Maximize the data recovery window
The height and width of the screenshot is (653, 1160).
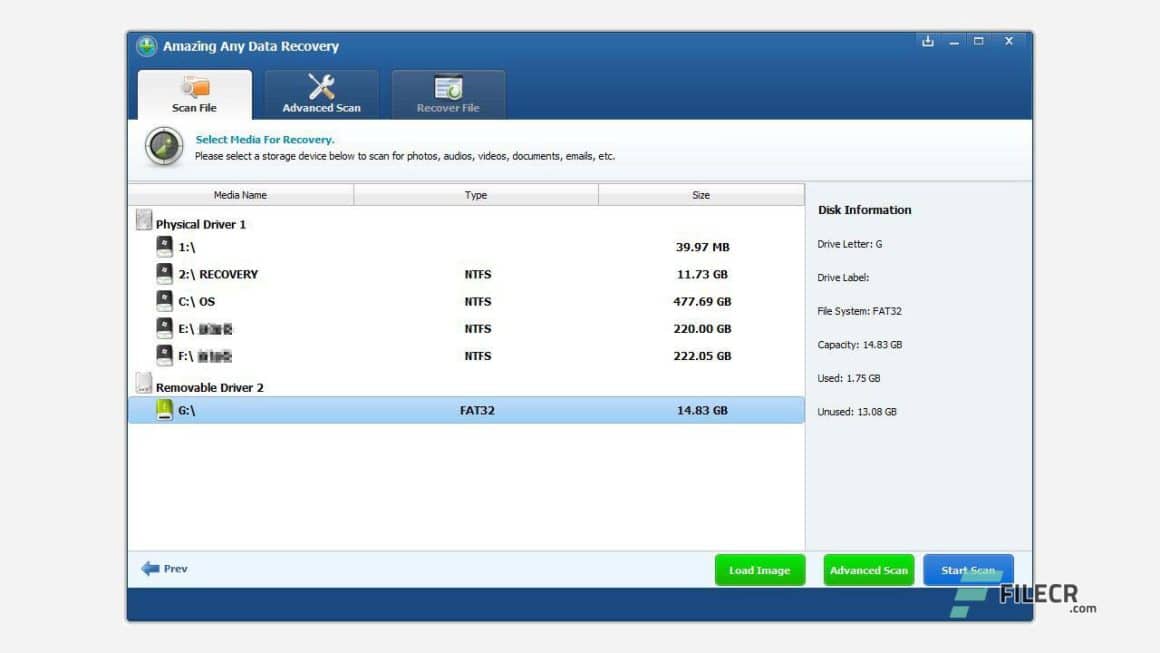click(x=979, y=41)
